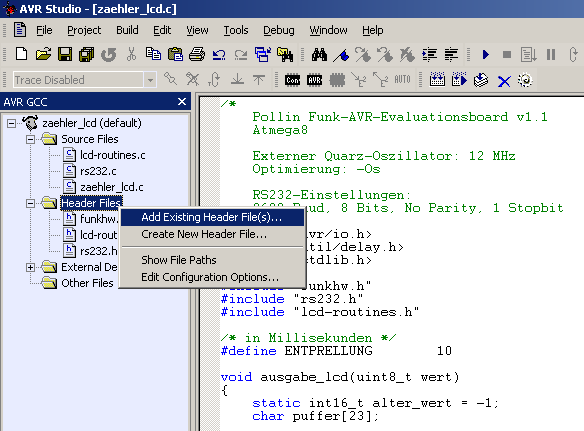584x431 pixels.
Task: Click the Find in Files folder-binoculars icon
Action: [285, 55]
